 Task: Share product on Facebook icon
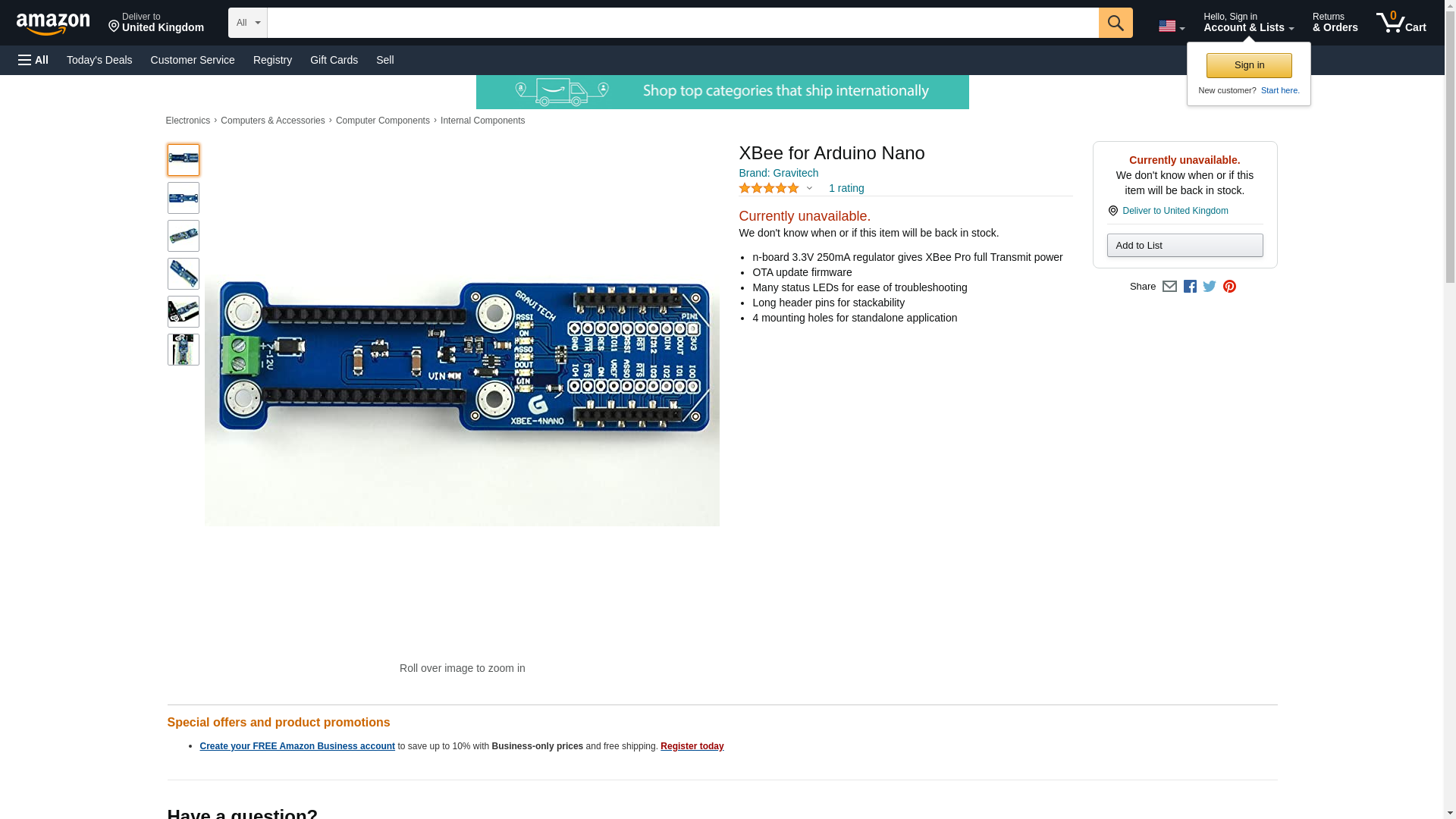tap(1190, 287)
